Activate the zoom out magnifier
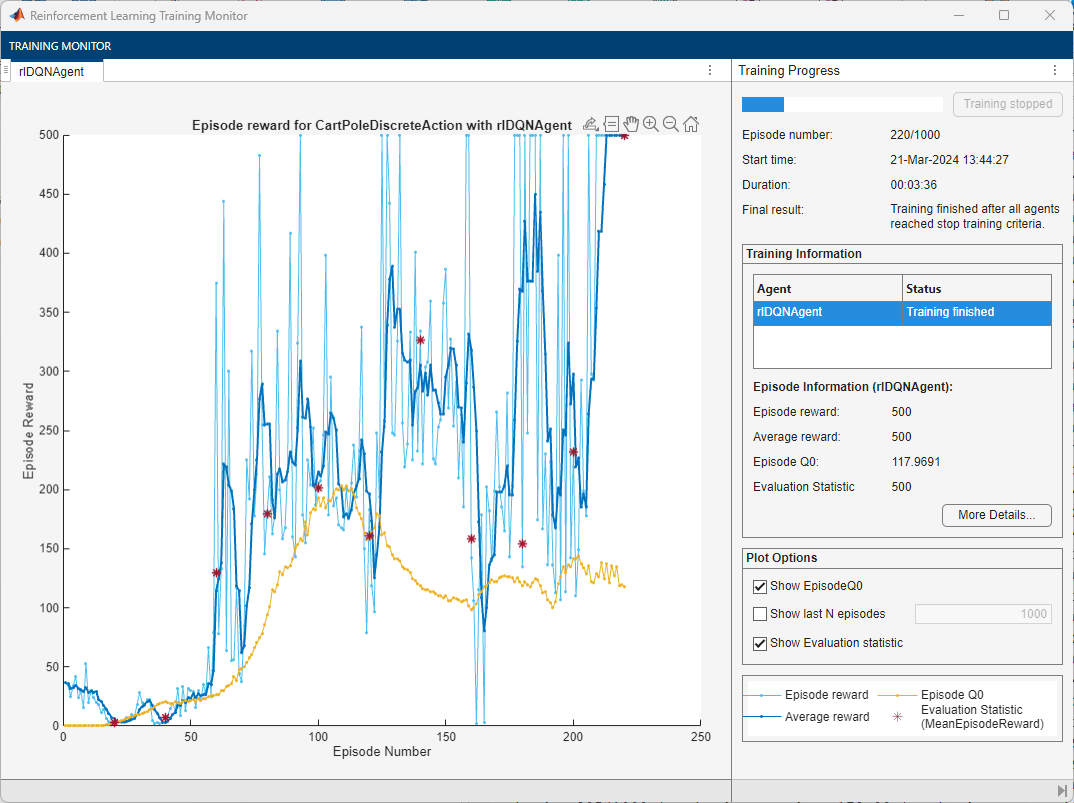1074x803 pixels. coord(671,124)
